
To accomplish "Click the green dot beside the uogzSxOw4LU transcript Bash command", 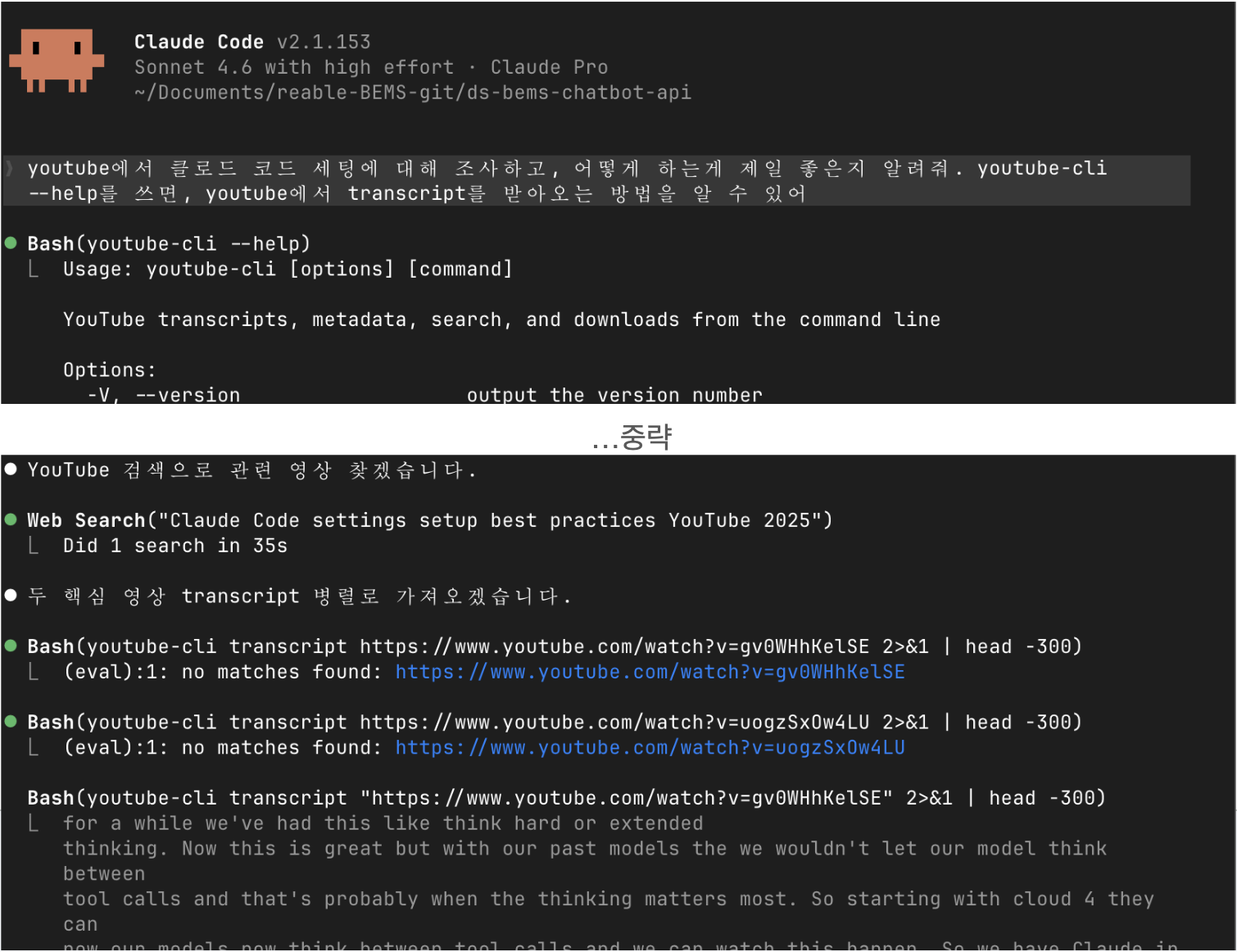I will pyautogui.click(x=11, y=721).
